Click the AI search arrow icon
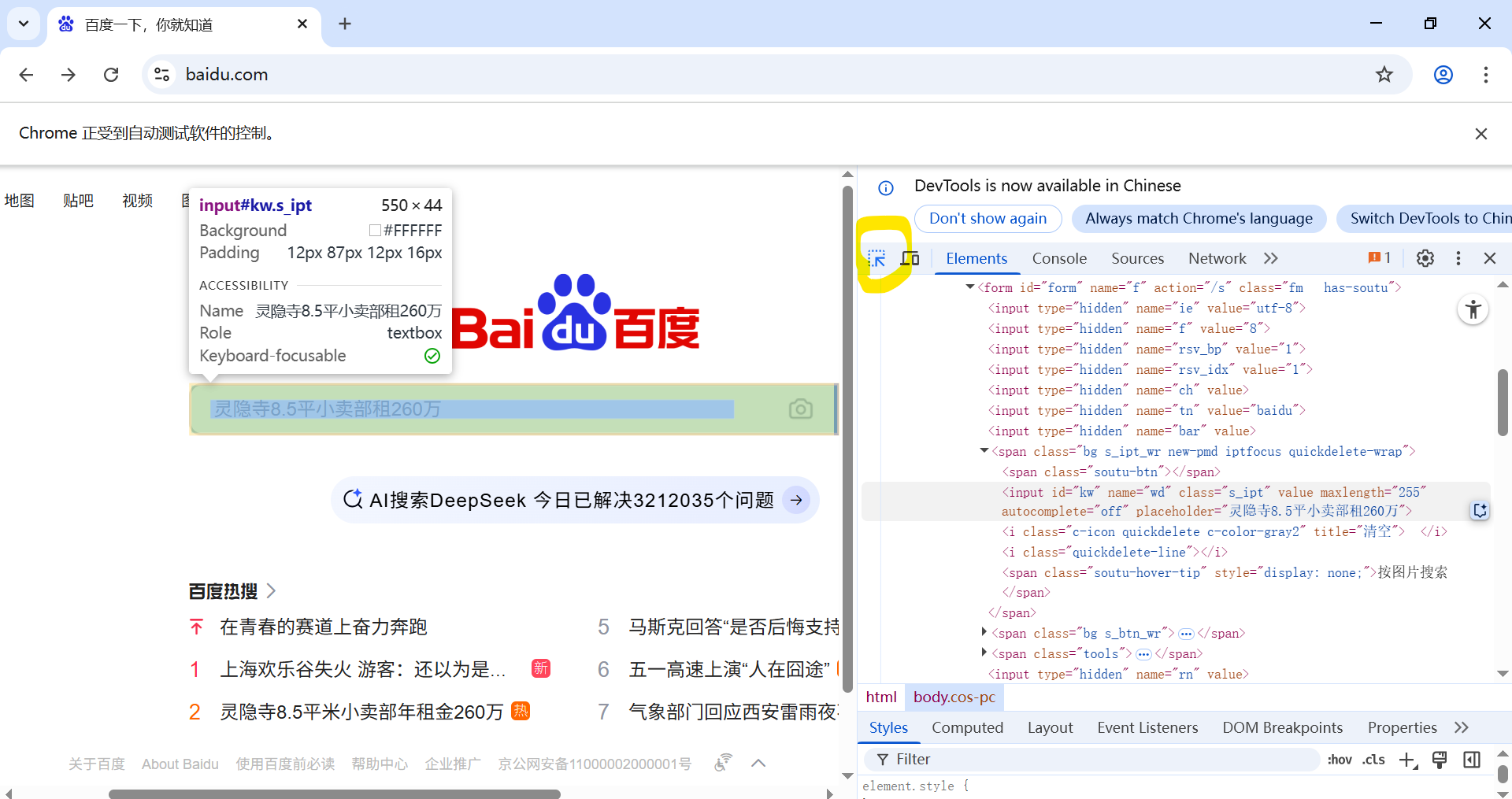The width and height of the screenshot is (1512, 799). click(x=797, y=500)
